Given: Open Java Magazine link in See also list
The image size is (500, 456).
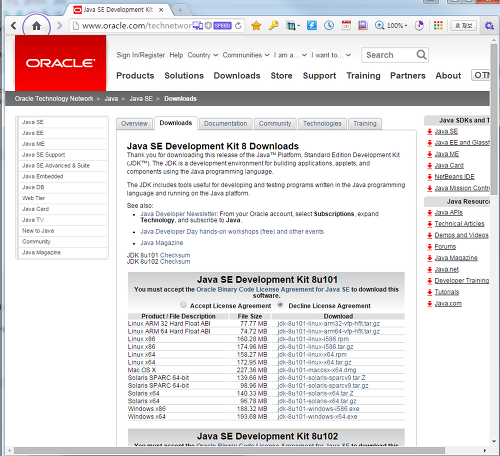Looking at the screenshot, I should [162, 243].
